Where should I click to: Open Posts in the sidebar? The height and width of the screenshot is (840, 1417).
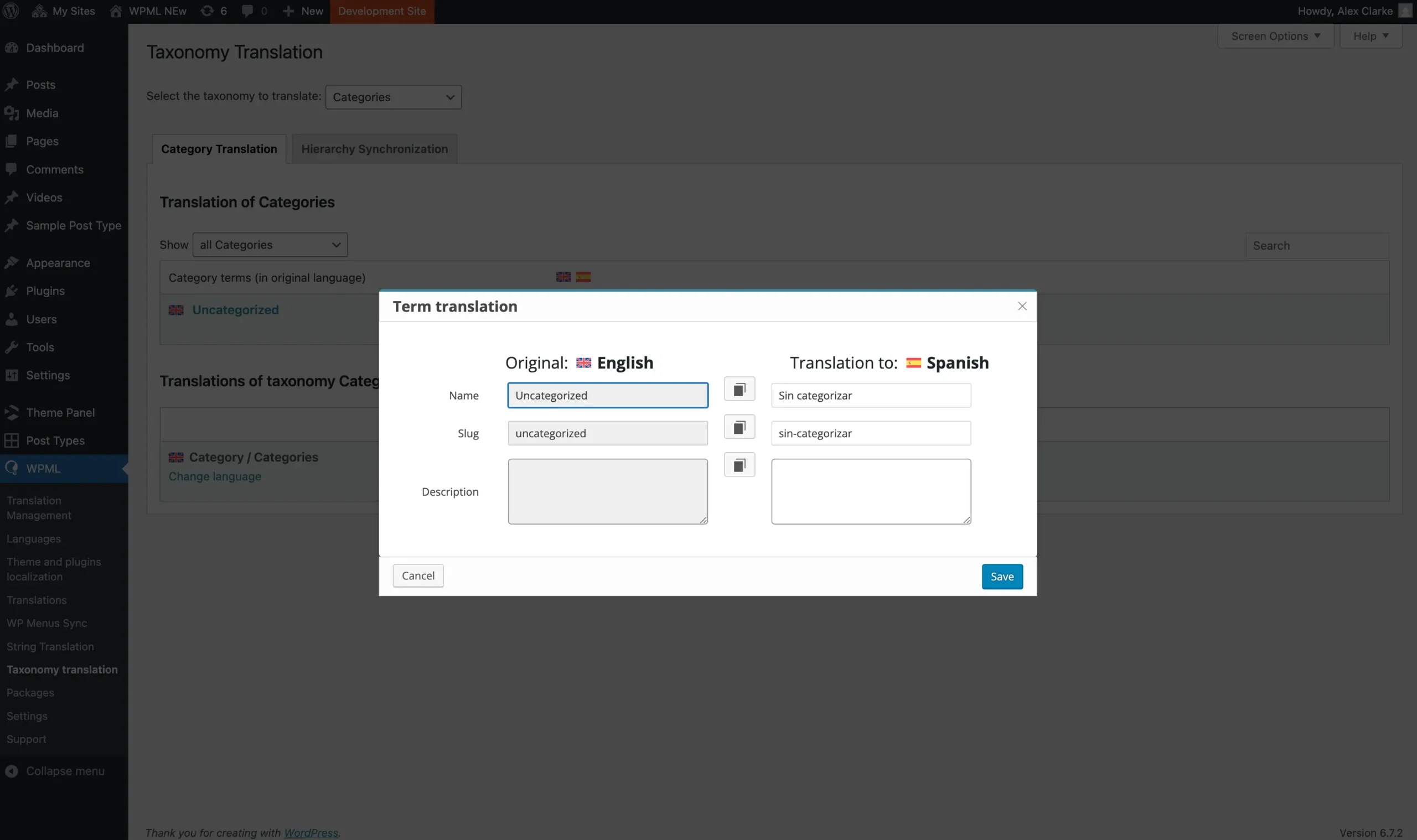[64, 85]
